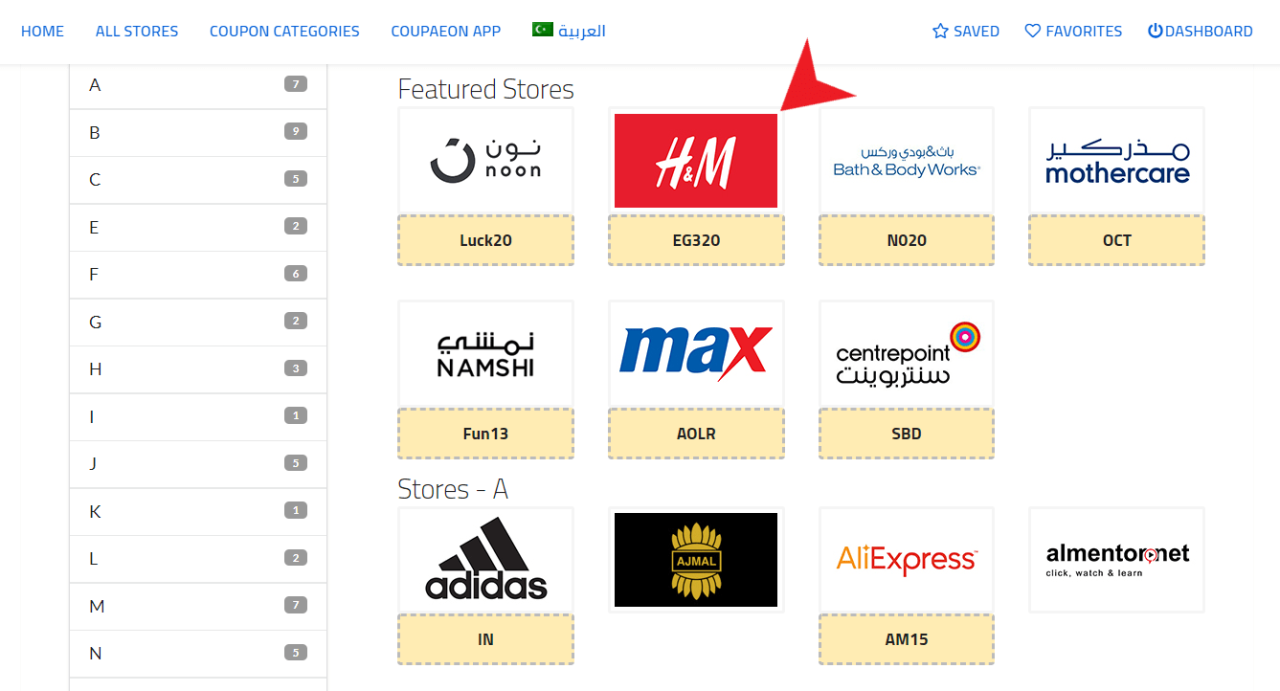The width and height of the screenshot is (1280, 691).
Task: Filter stores by letter M
Action: coord(198,606)
